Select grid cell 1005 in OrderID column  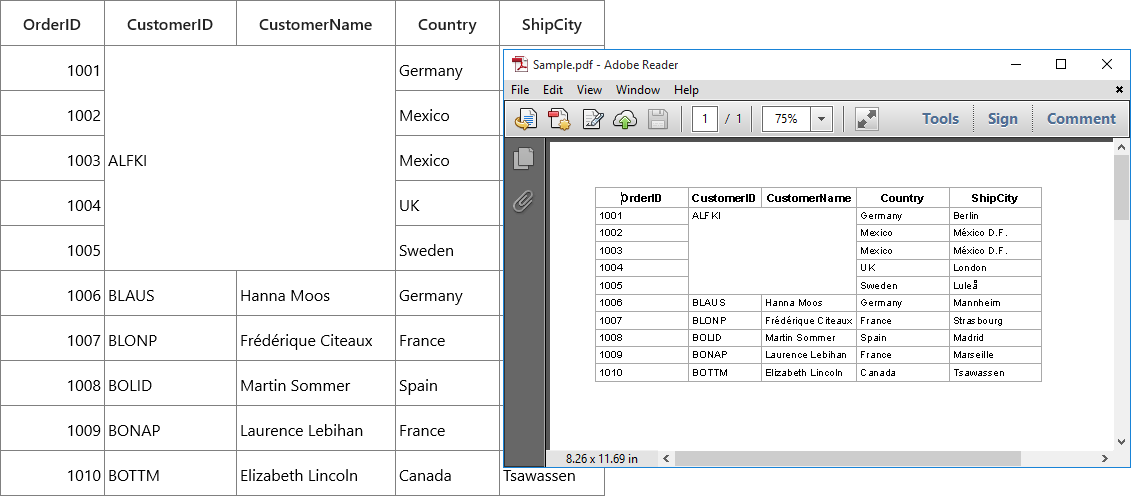click(52, 249)
